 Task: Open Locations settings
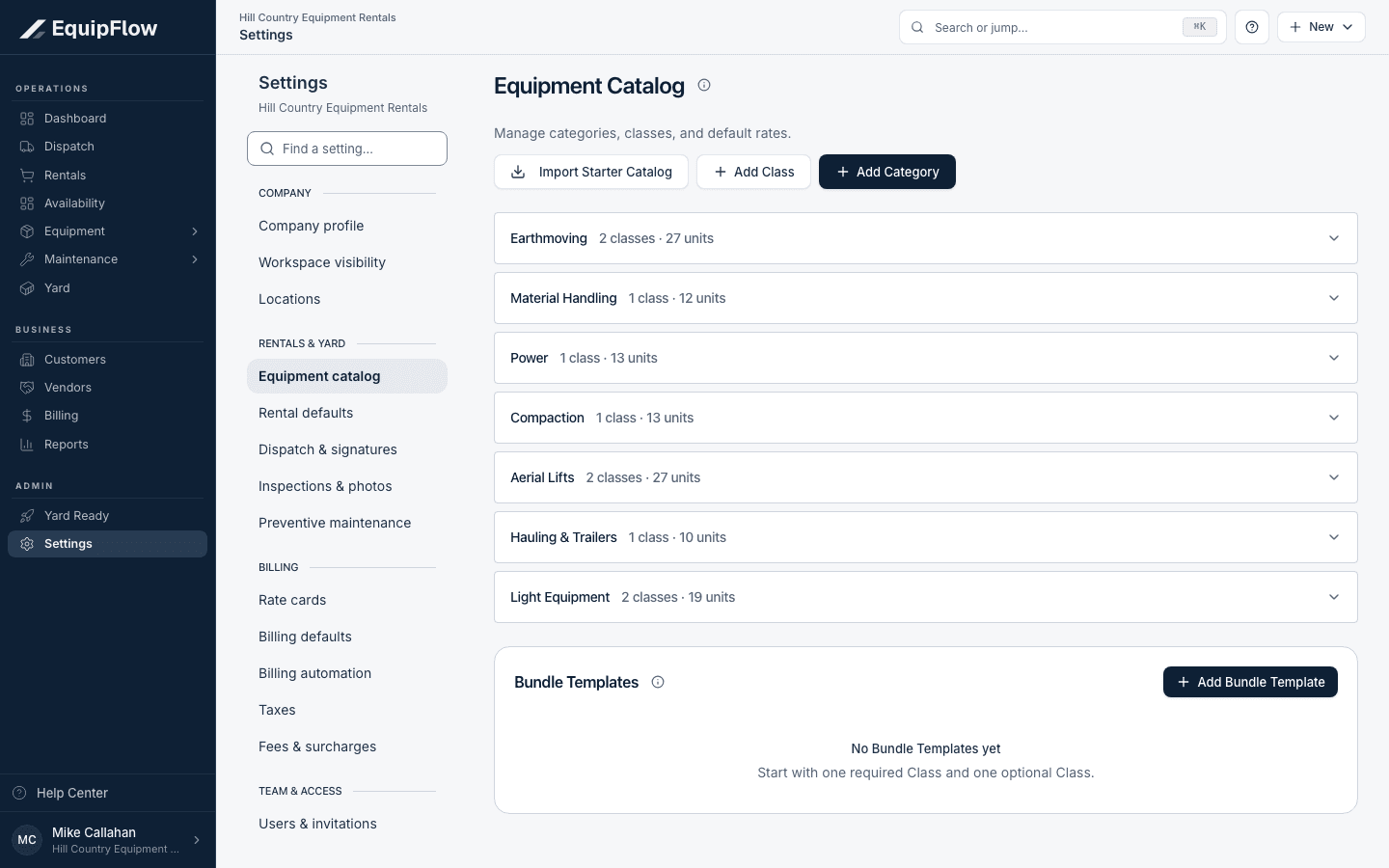(347, 299)
